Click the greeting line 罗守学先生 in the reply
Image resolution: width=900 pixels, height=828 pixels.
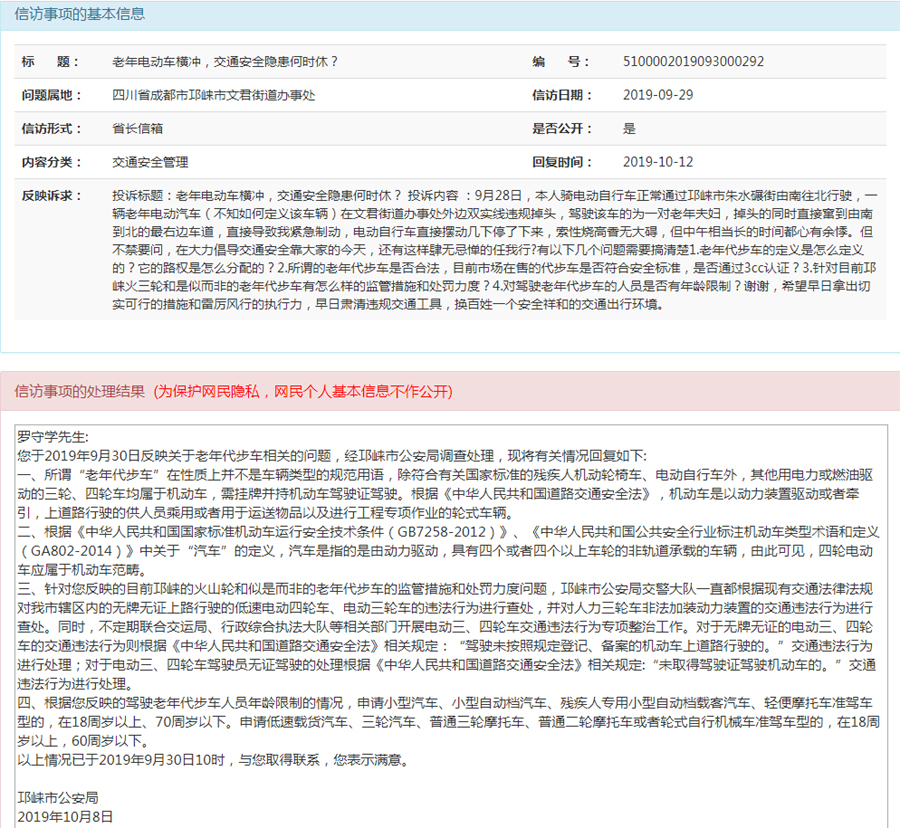[x=53, y=437]
